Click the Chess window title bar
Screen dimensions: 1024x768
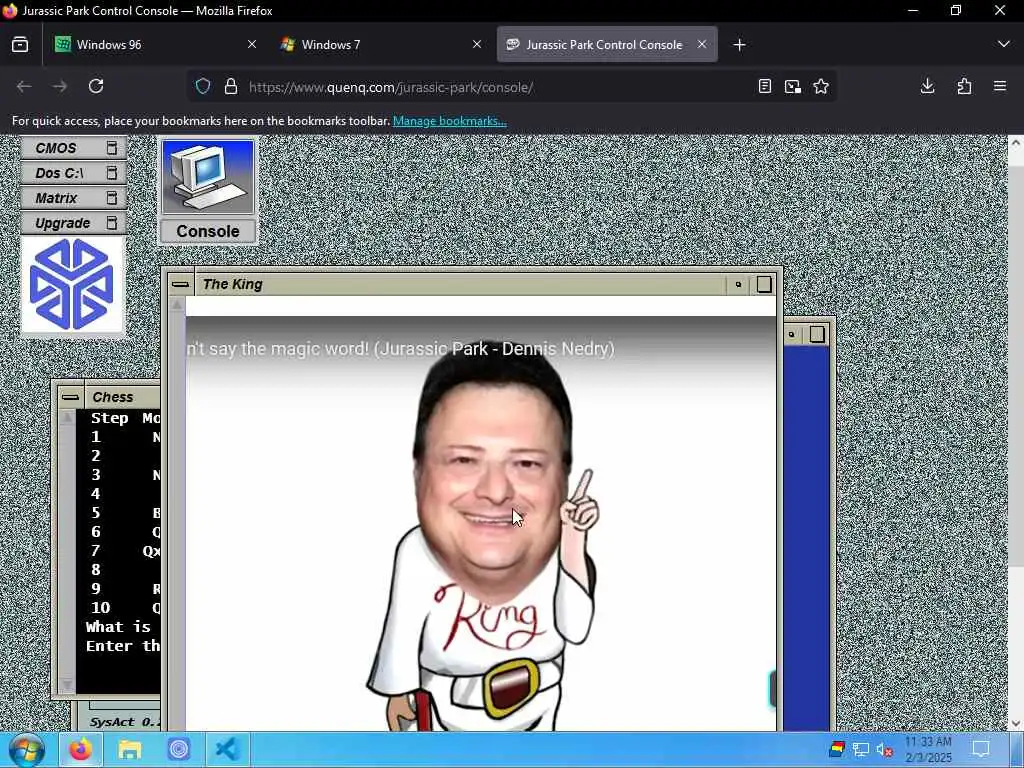point(123,397)
